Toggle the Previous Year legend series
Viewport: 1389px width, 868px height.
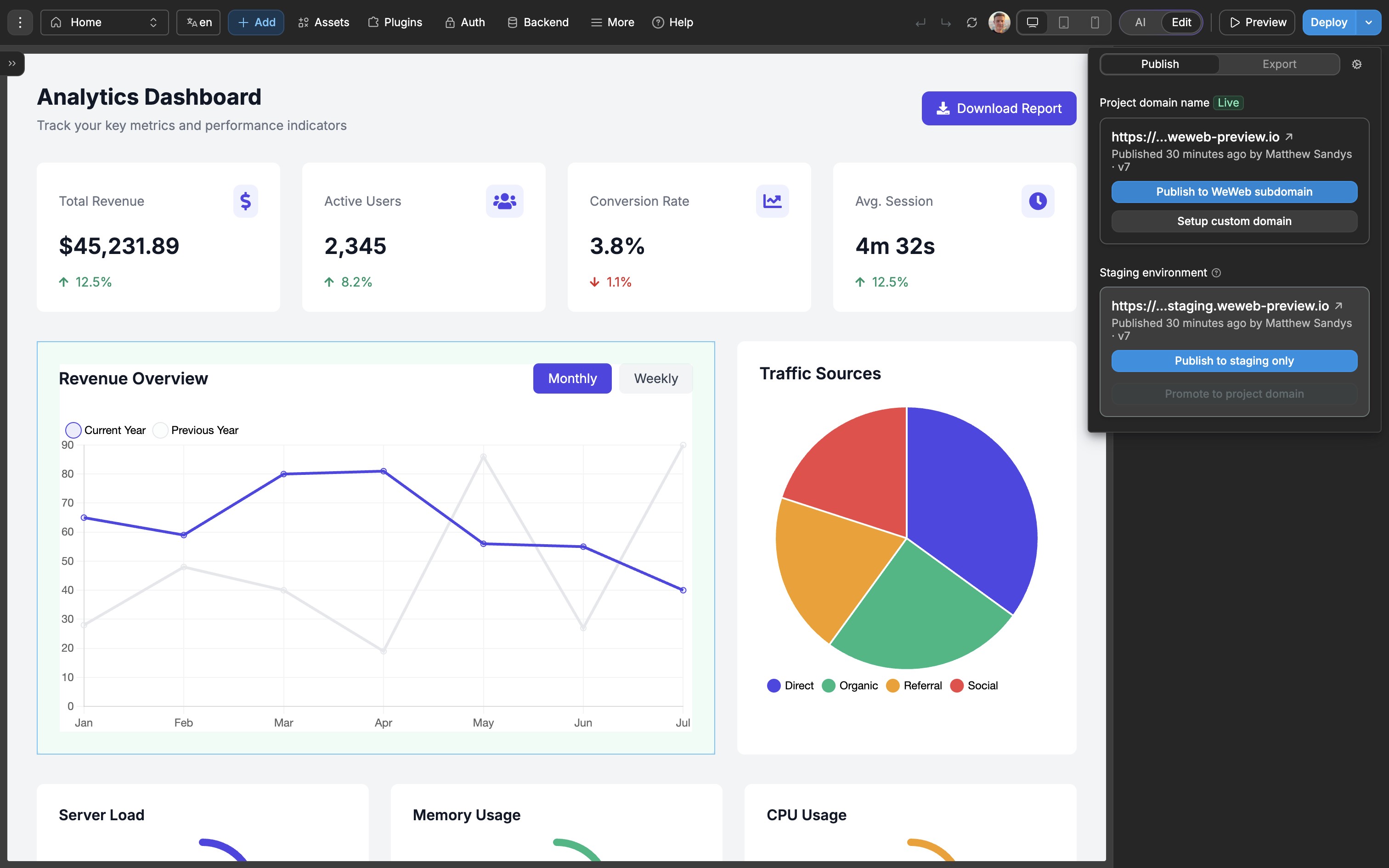click(x=196, y=430)
